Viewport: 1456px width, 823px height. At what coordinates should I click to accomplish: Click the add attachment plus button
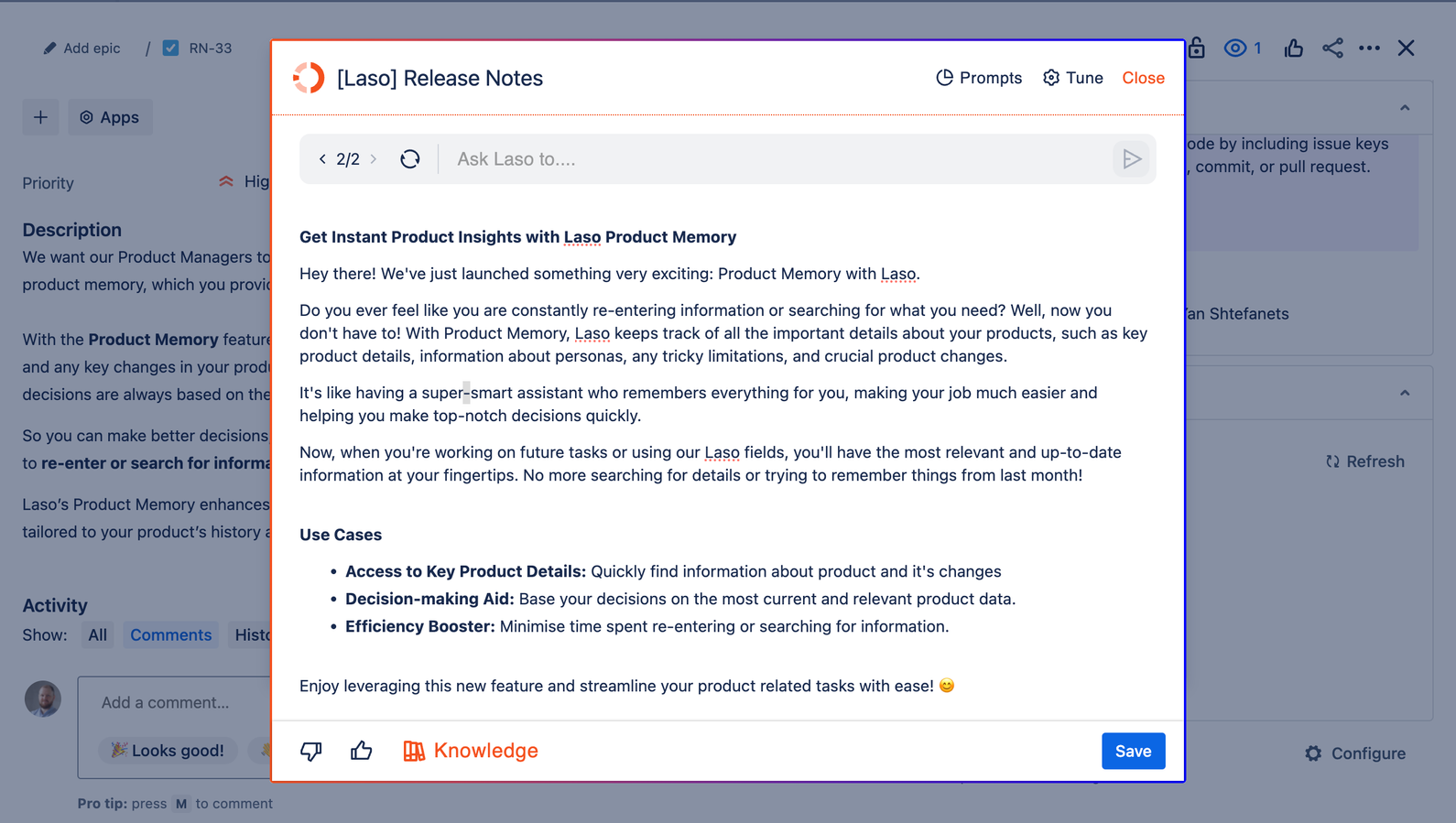[40, 117]
